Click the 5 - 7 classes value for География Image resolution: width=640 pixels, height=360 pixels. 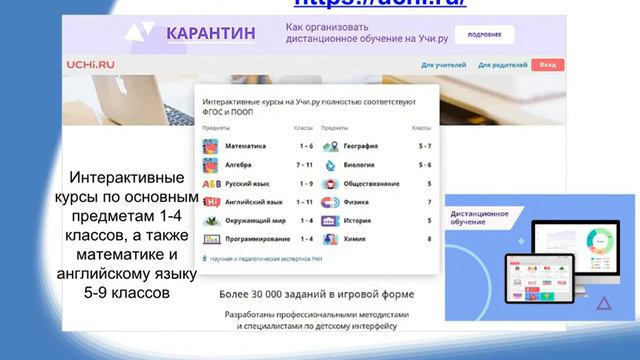[425, 146]
